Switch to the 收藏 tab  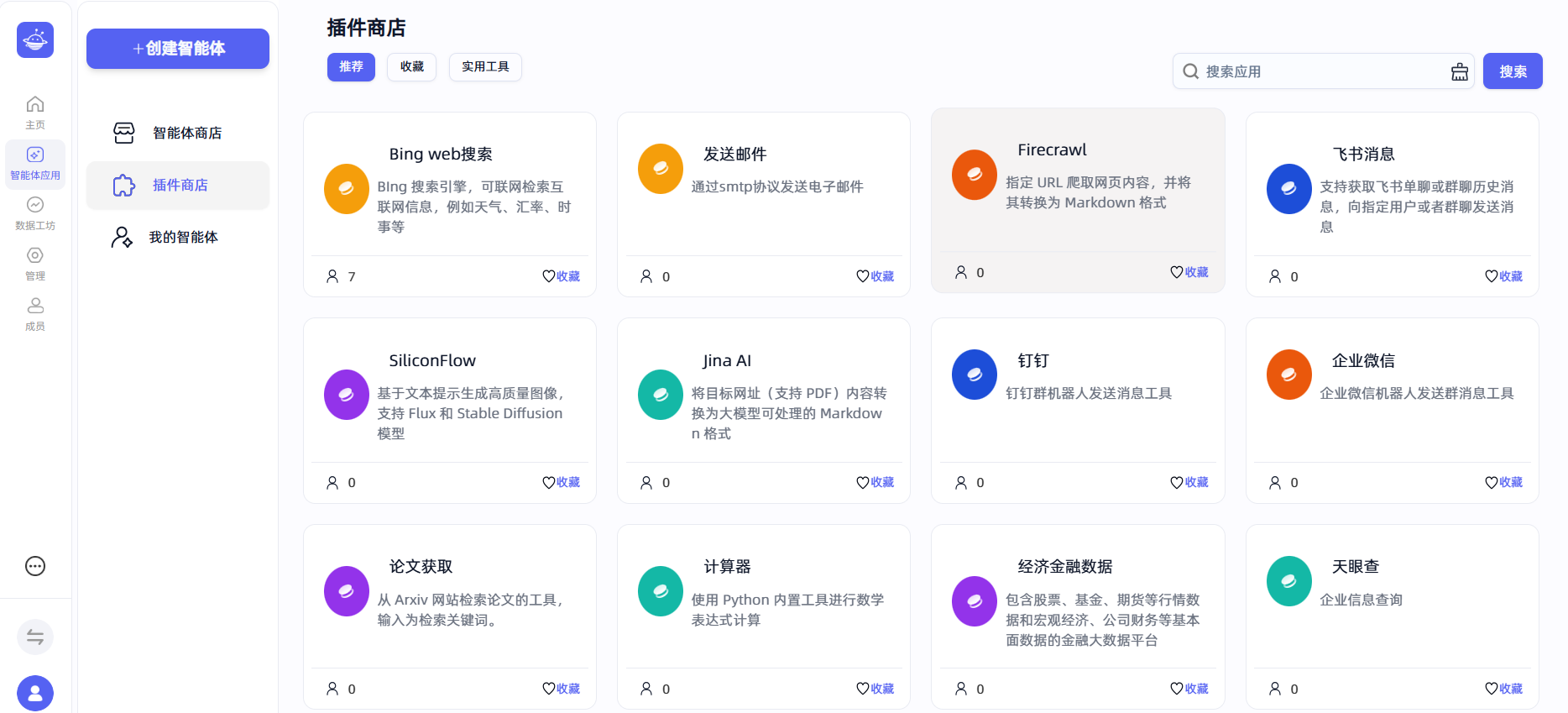pyautogui.click(x=411, y=67)
